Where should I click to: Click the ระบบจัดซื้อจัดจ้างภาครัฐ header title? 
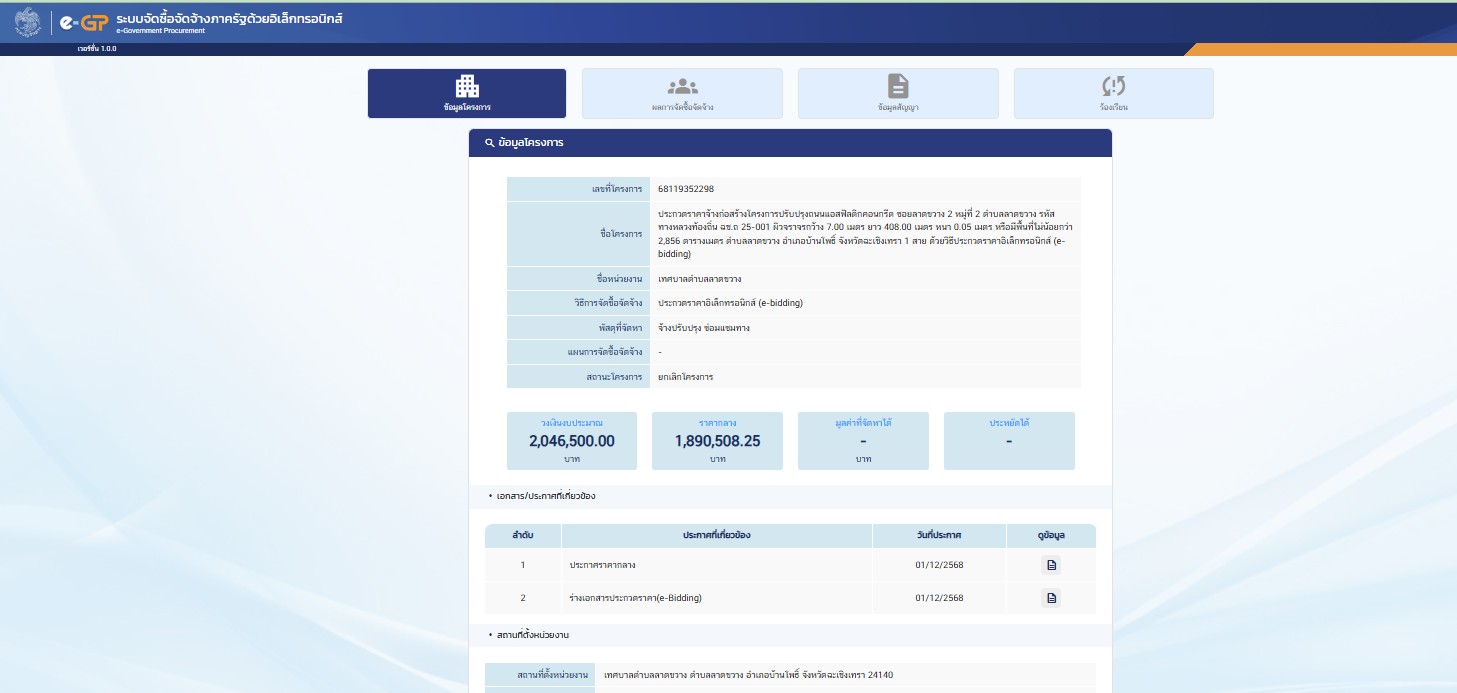point(229,19)
